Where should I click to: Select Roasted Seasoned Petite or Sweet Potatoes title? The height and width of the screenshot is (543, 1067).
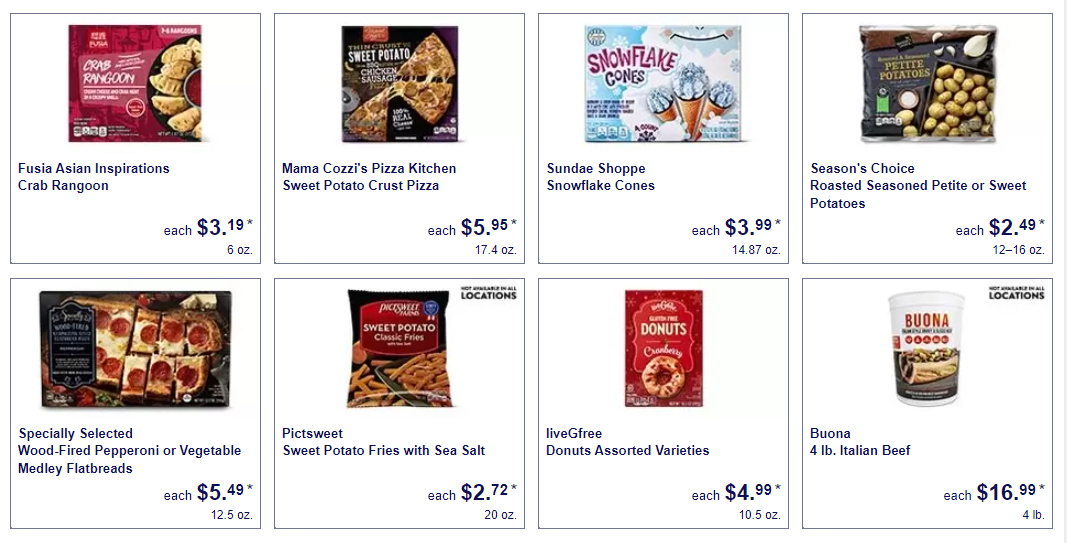coord(918,186)
